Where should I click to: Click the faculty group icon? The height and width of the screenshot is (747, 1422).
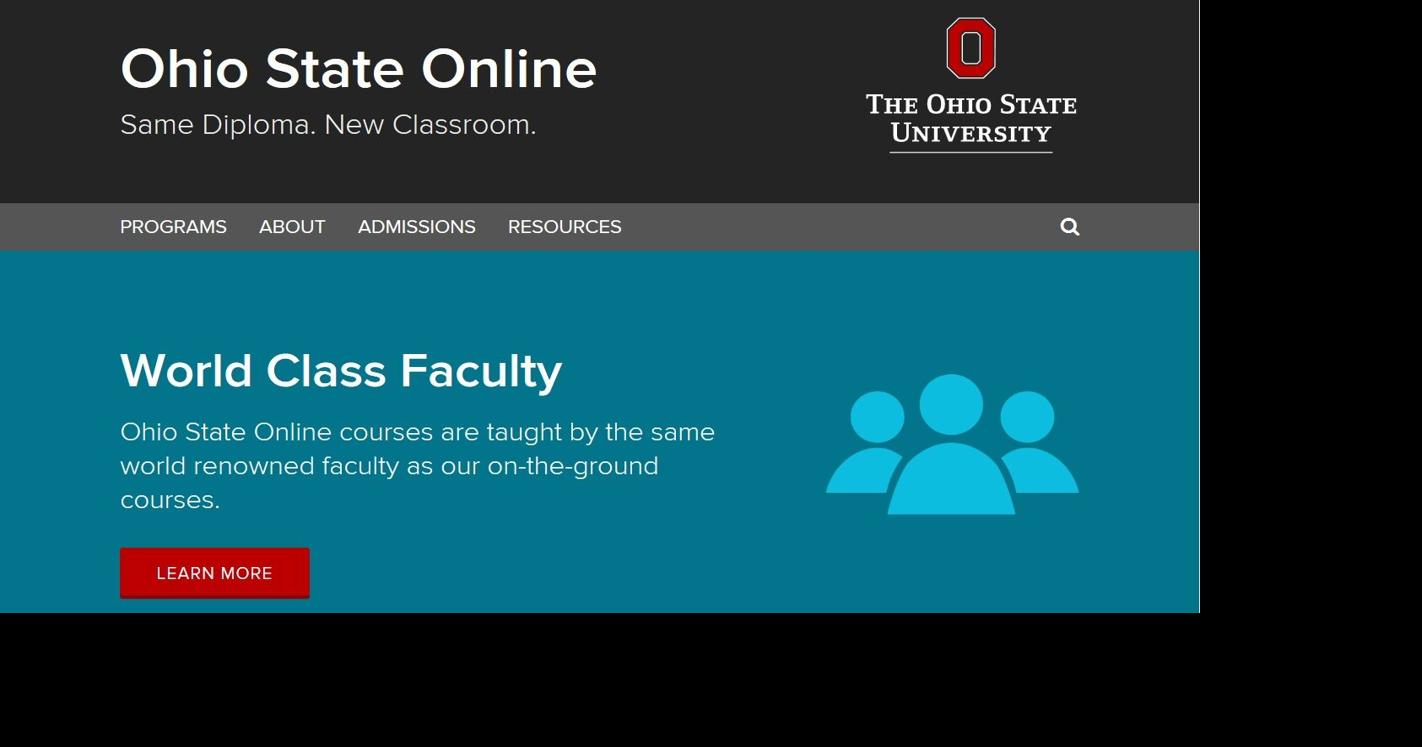click(x=952, y=445)
